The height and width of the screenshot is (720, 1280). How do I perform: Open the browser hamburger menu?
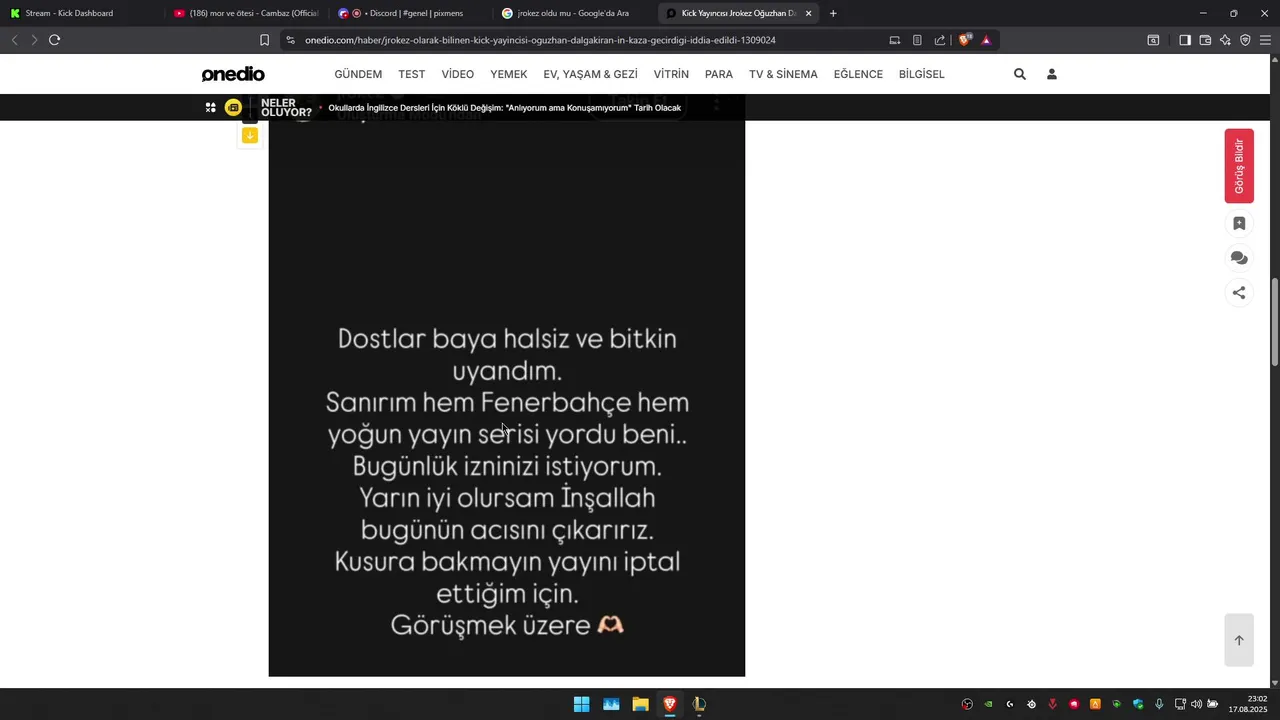click(1265, 40)
